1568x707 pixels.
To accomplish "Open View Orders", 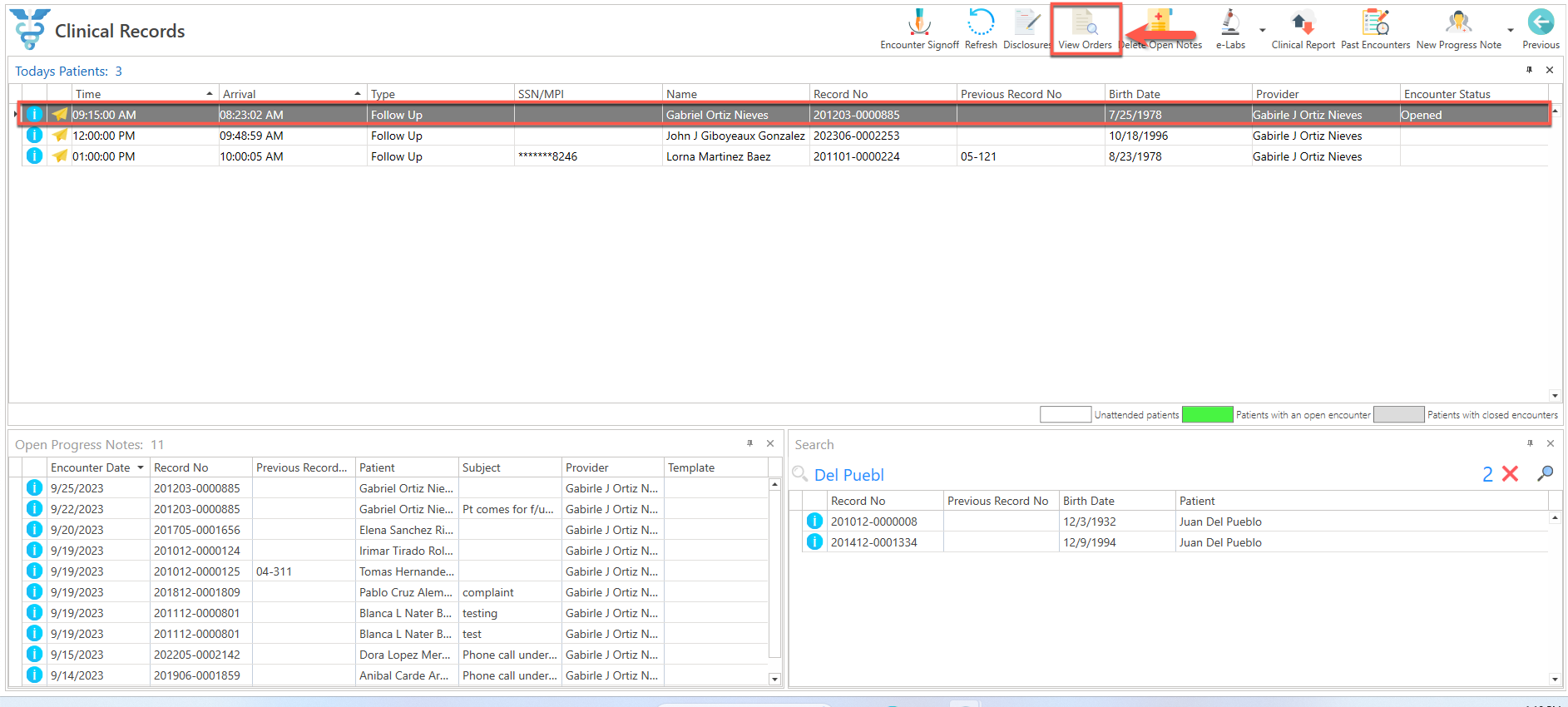I will coord(1085,29).
